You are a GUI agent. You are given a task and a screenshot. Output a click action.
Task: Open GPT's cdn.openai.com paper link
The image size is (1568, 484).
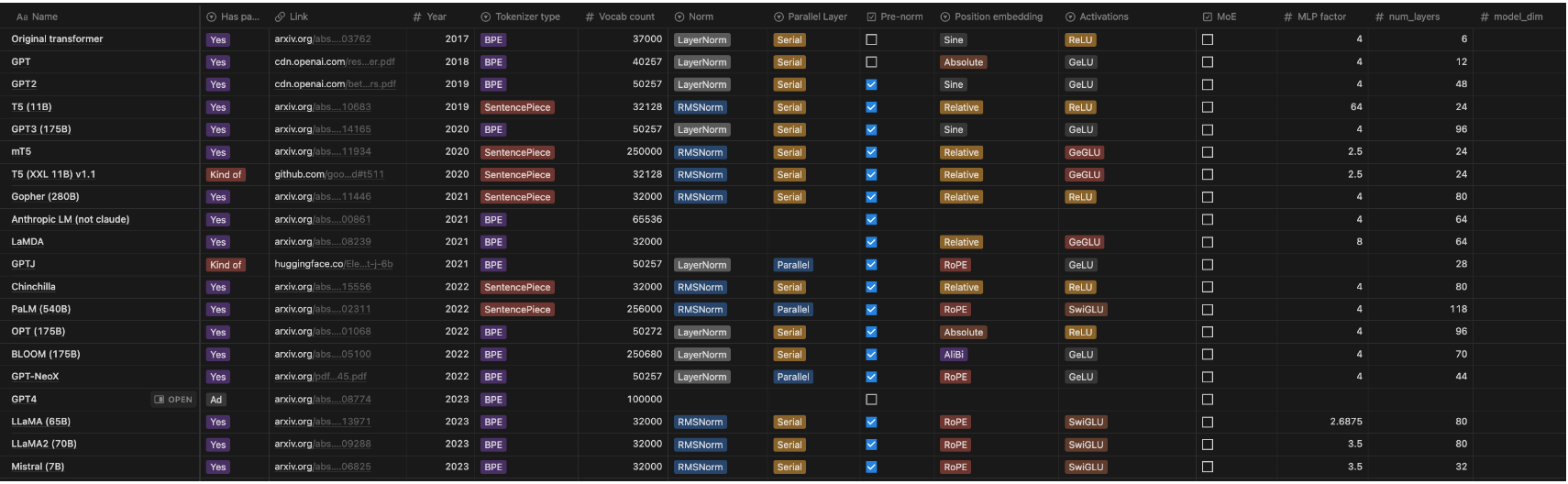coord(335,62)
